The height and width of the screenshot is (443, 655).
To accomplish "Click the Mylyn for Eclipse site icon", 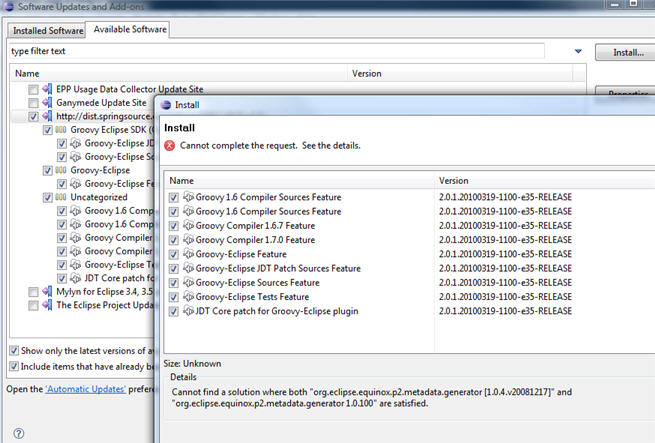I will [47, 291].
